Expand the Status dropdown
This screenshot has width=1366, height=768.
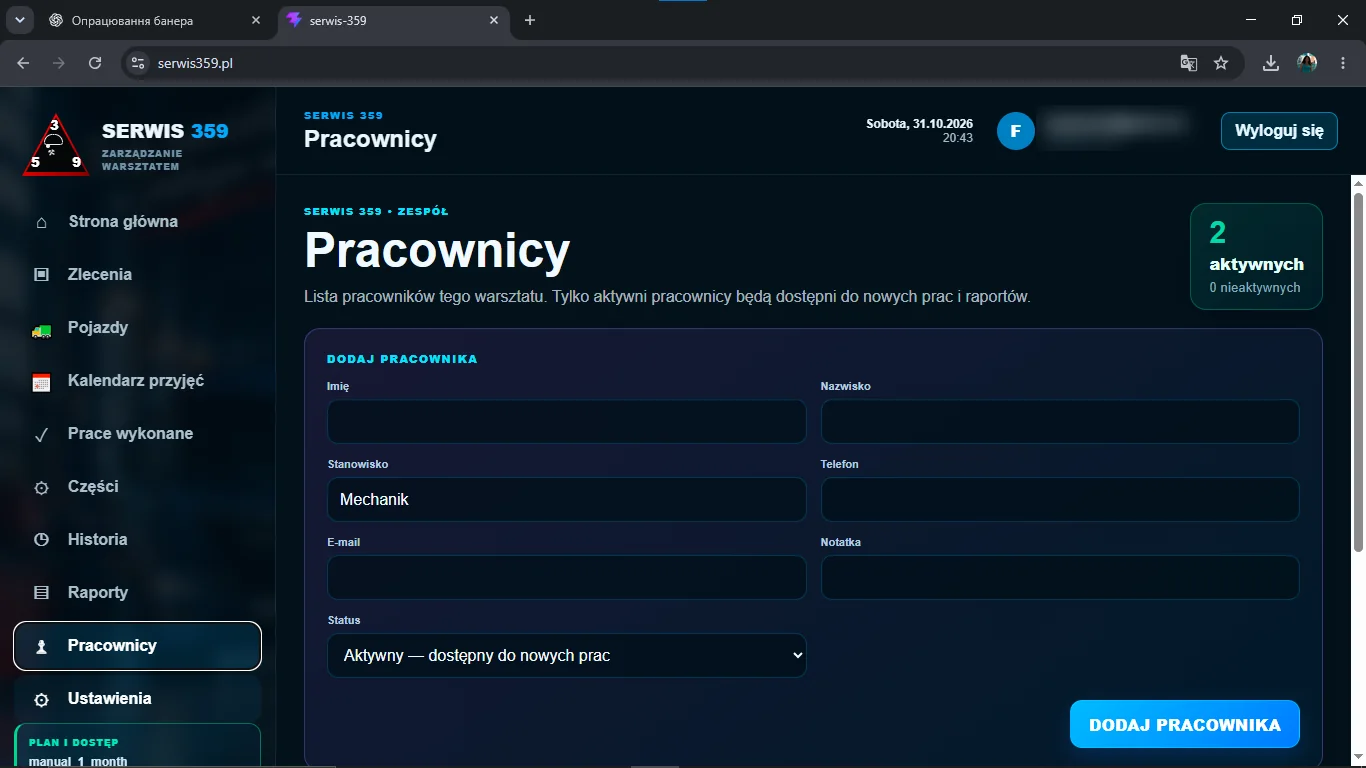click(567, 656)
